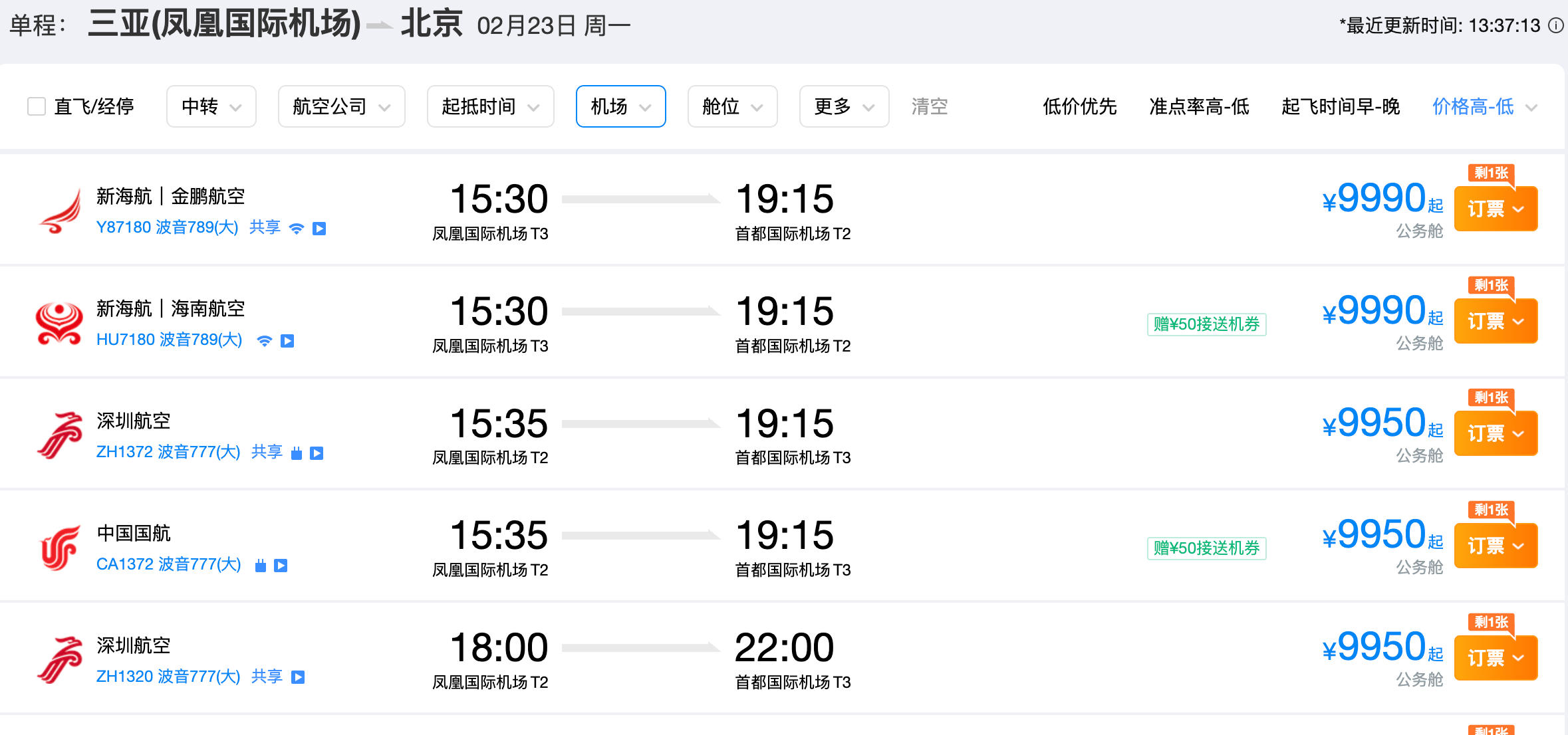
Task: Open the 机场 airport filter dropdown
Action: click(620, 106)
